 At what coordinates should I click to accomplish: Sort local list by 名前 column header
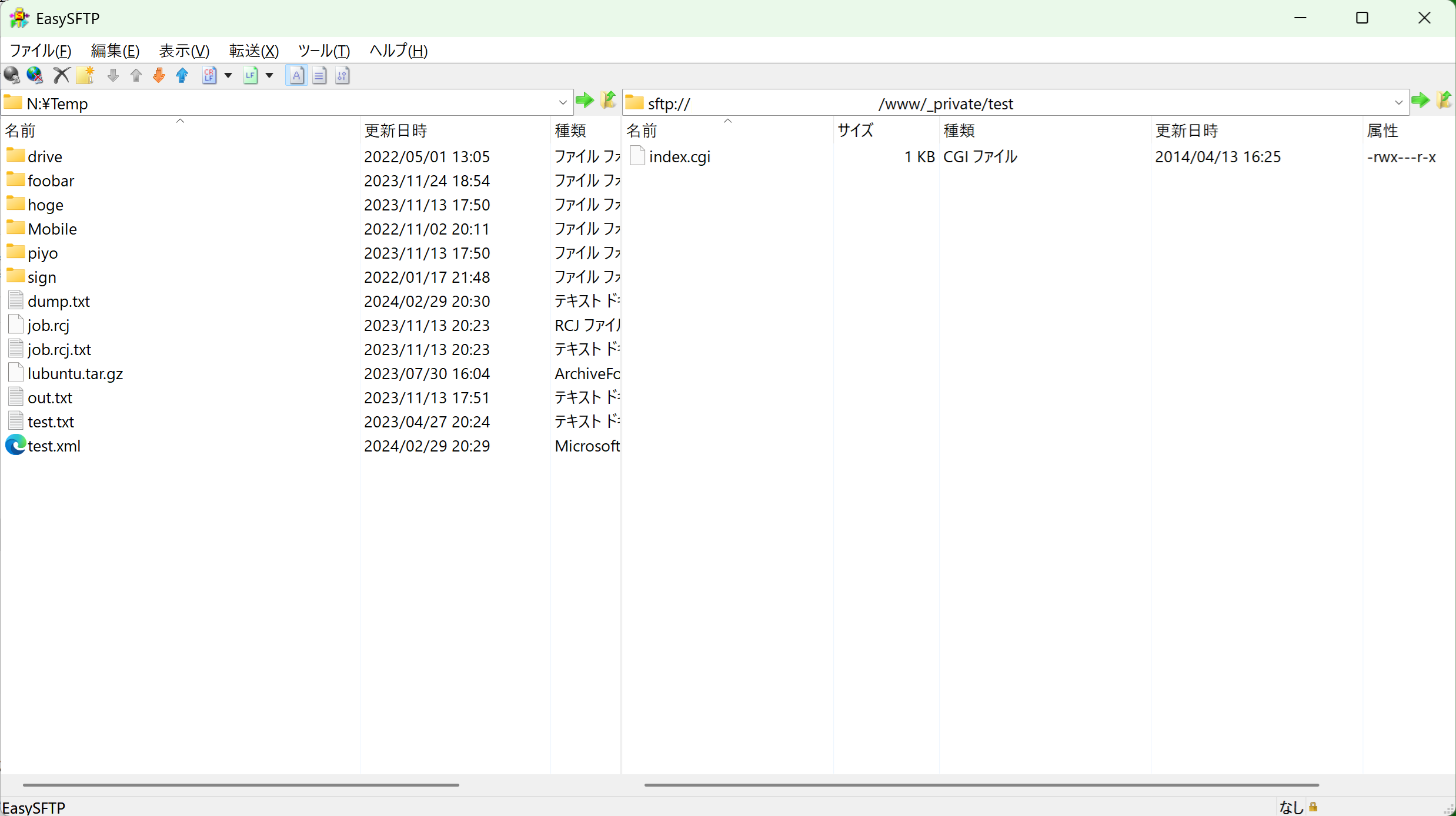click(x=181, y=131)
